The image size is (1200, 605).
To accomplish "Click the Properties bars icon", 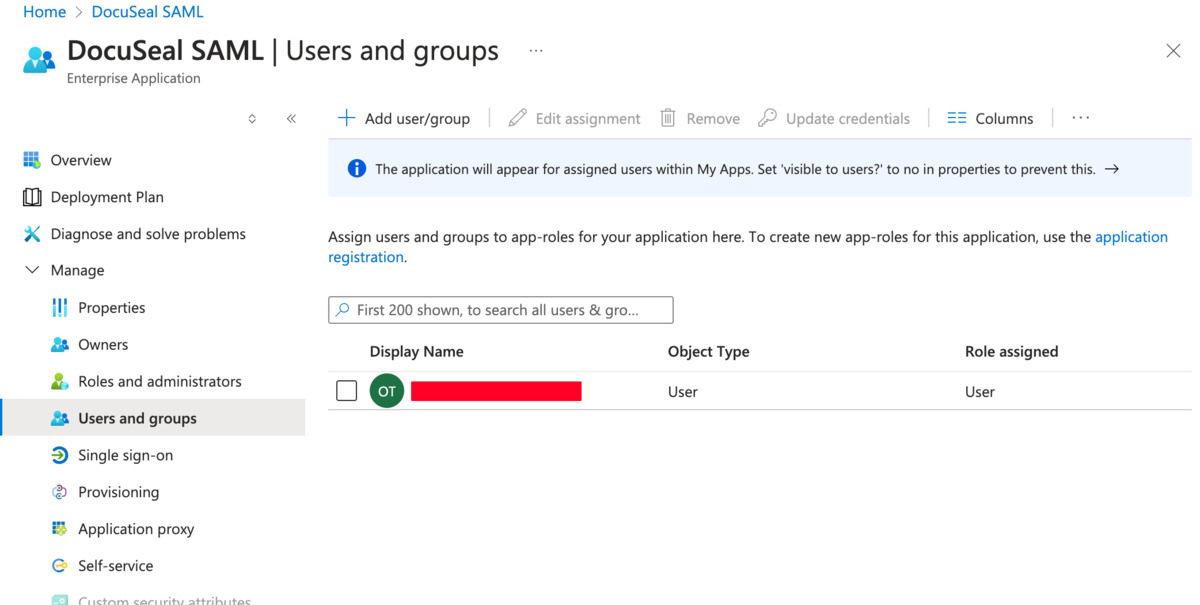I will [60, 308].
